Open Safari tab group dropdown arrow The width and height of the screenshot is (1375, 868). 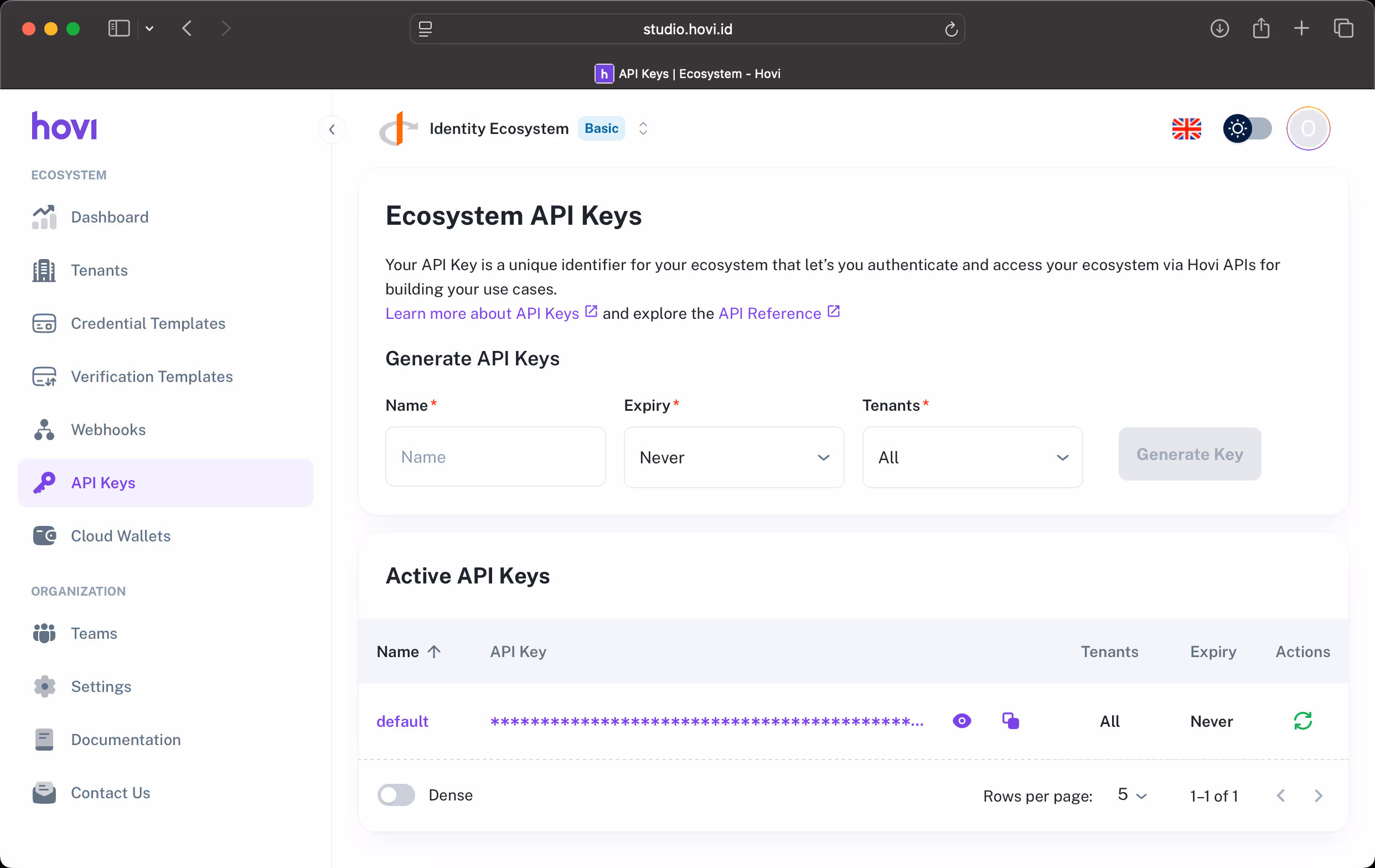(x=149, y=28)
